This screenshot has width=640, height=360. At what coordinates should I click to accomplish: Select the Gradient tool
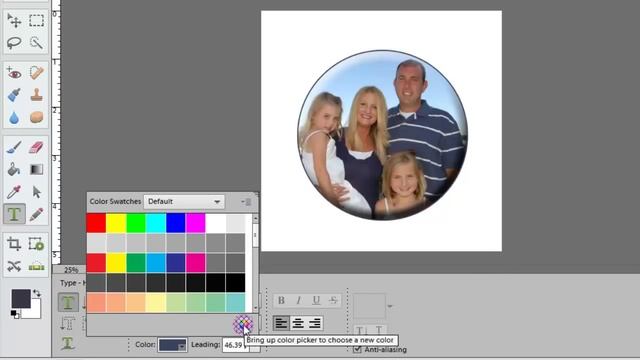point(36,169)
